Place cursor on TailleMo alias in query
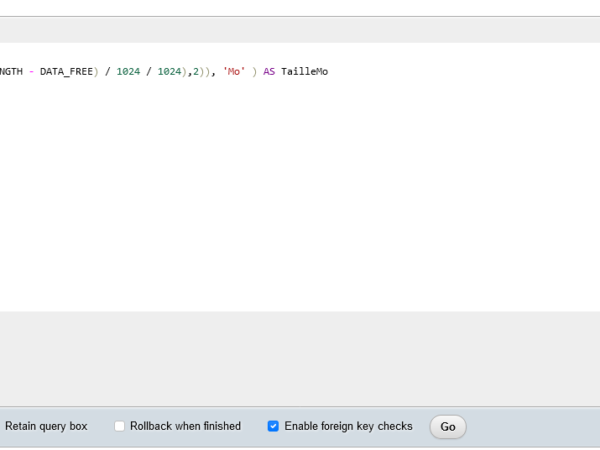The width and height of the screenshot is (600, 450). [x=304, y=72]
